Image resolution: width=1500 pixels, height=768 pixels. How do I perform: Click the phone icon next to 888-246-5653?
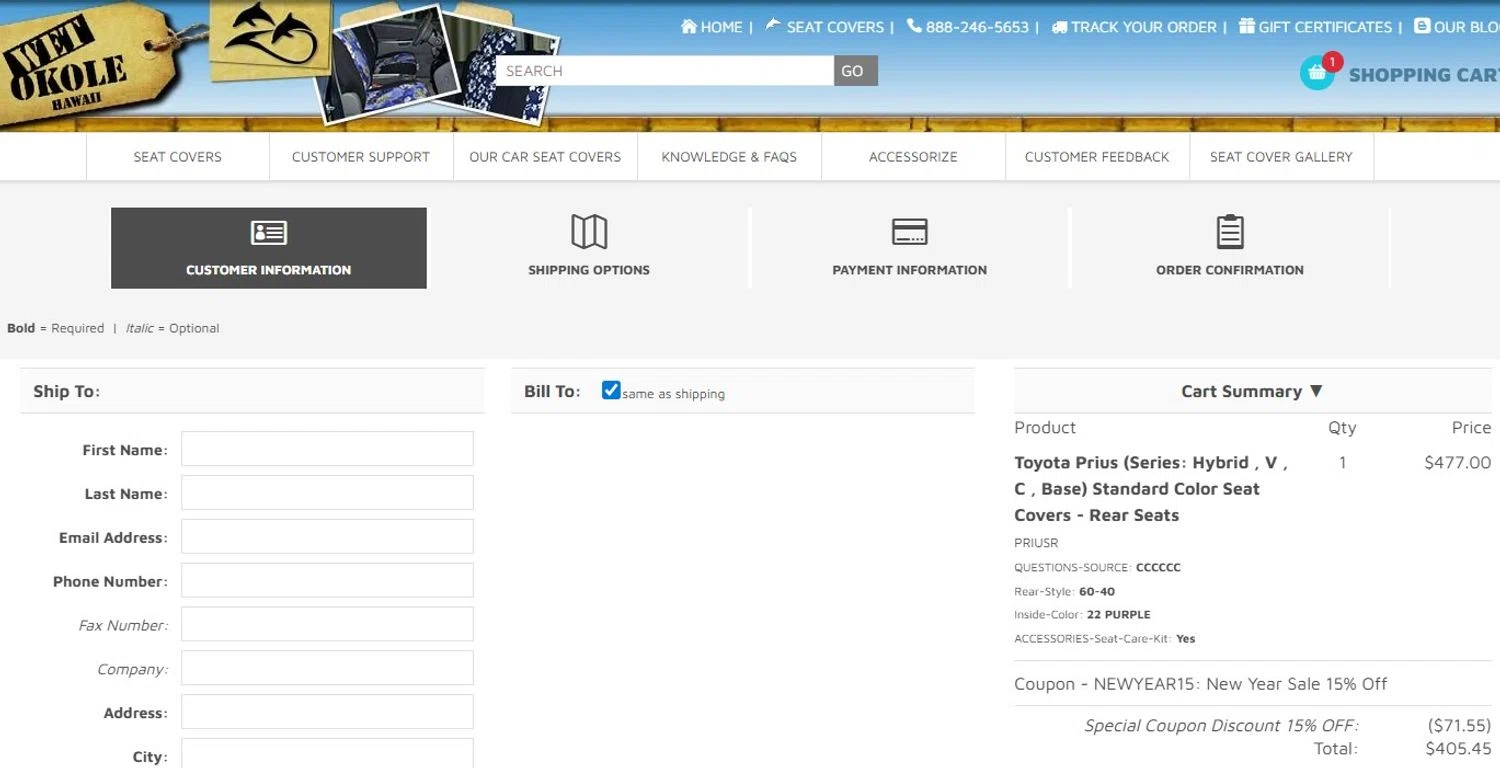914,26
